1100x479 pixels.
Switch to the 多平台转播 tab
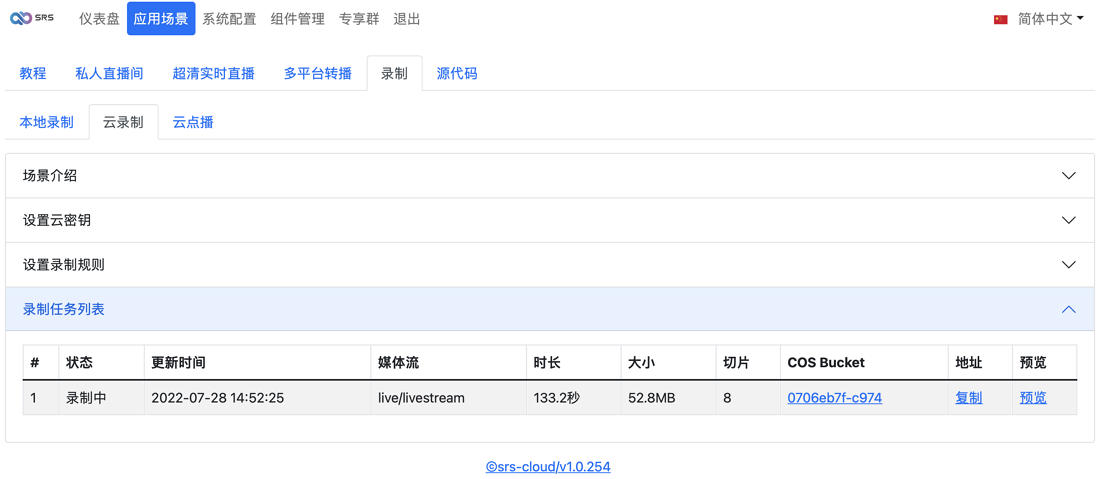coord(318,74)
